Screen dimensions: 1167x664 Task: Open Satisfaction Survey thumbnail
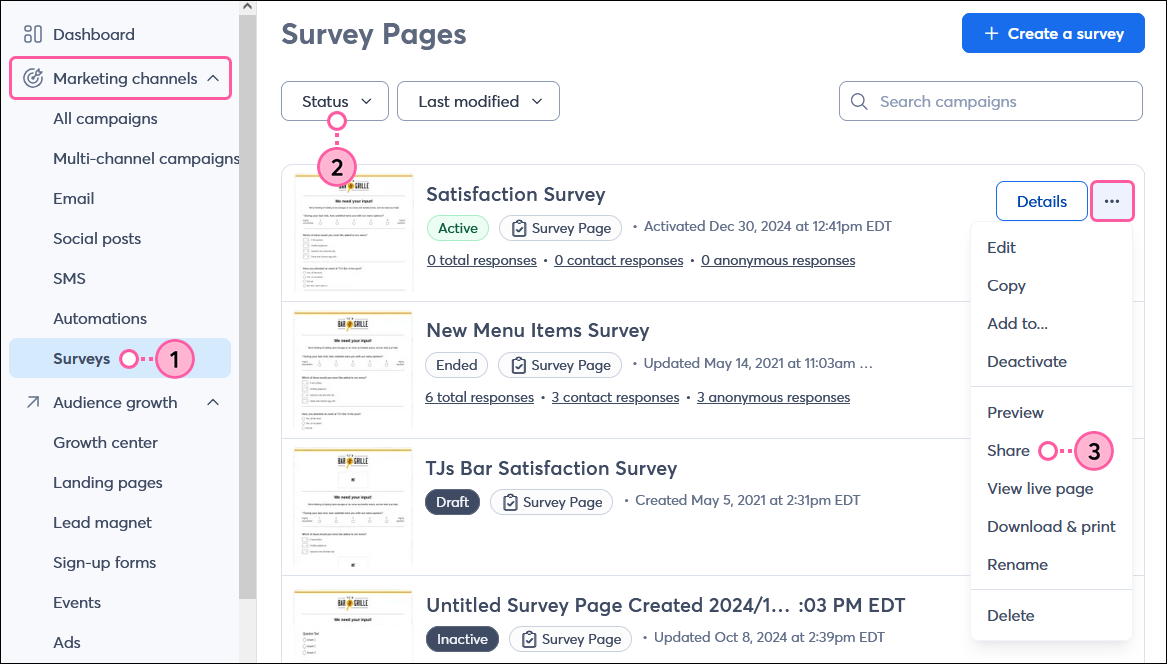353,232
